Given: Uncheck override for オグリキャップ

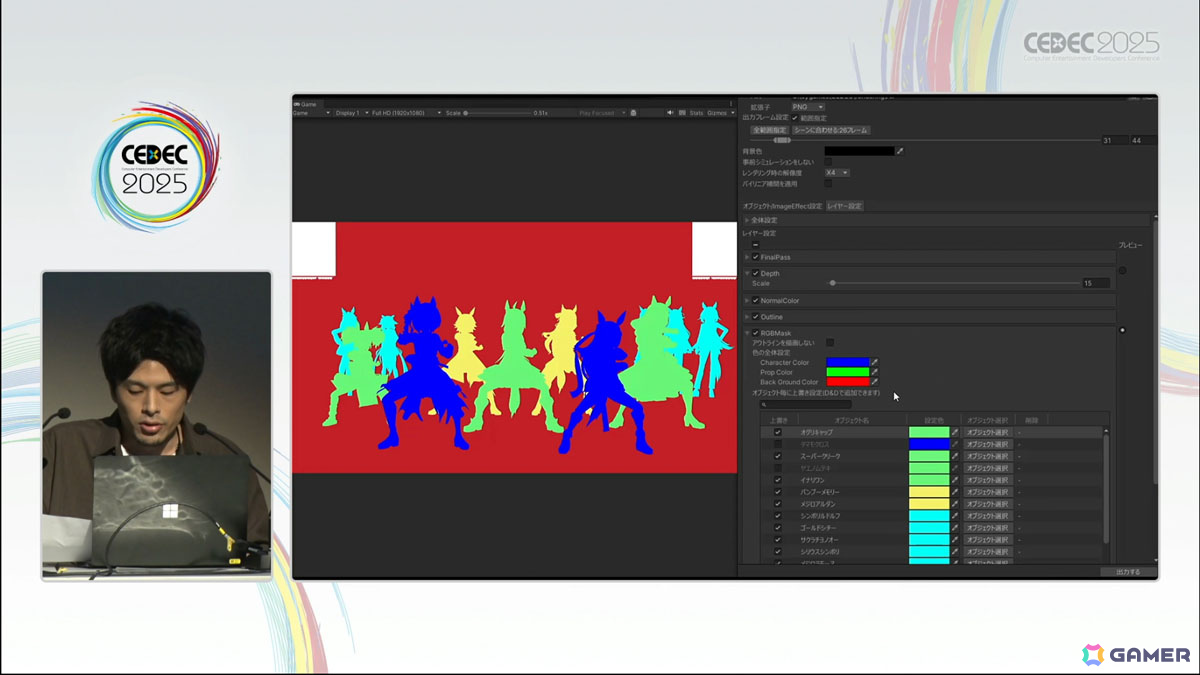Looking at the screenshot, I should click(x=778, y=432).
